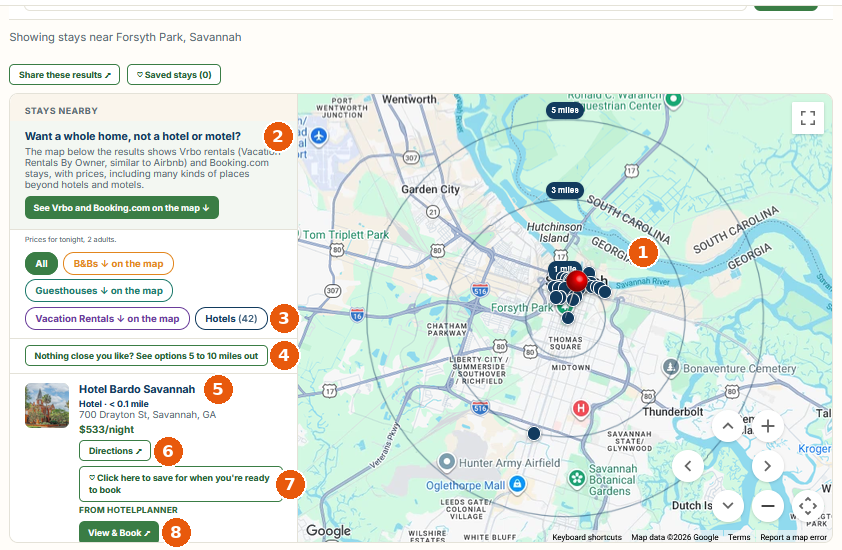842x550 pixels.
Task: Save Hotel Bardo for when ready to book
Action: coord(181,484)
